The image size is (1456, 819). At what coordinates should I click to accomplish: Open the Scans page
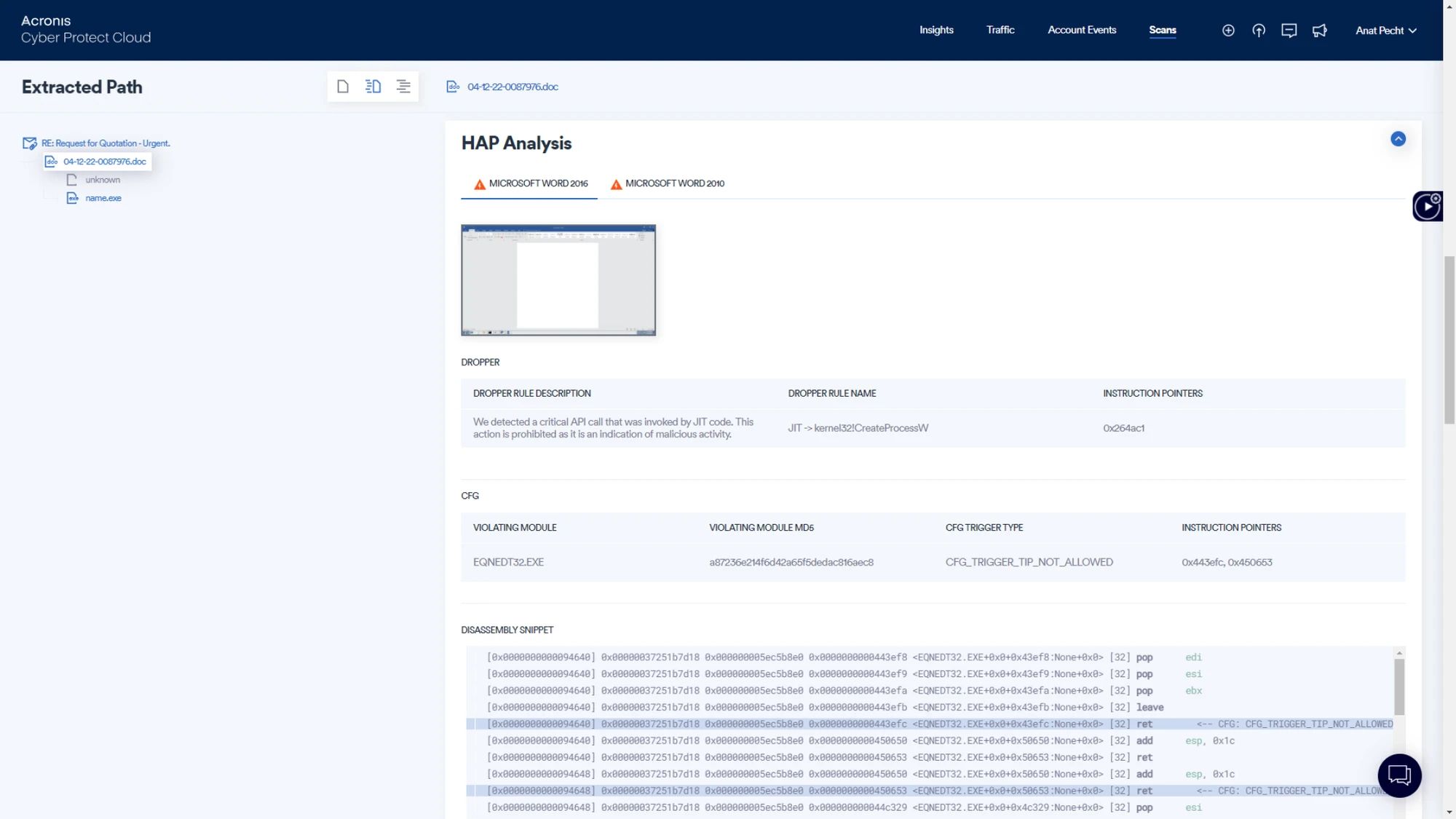[1163, 30]
